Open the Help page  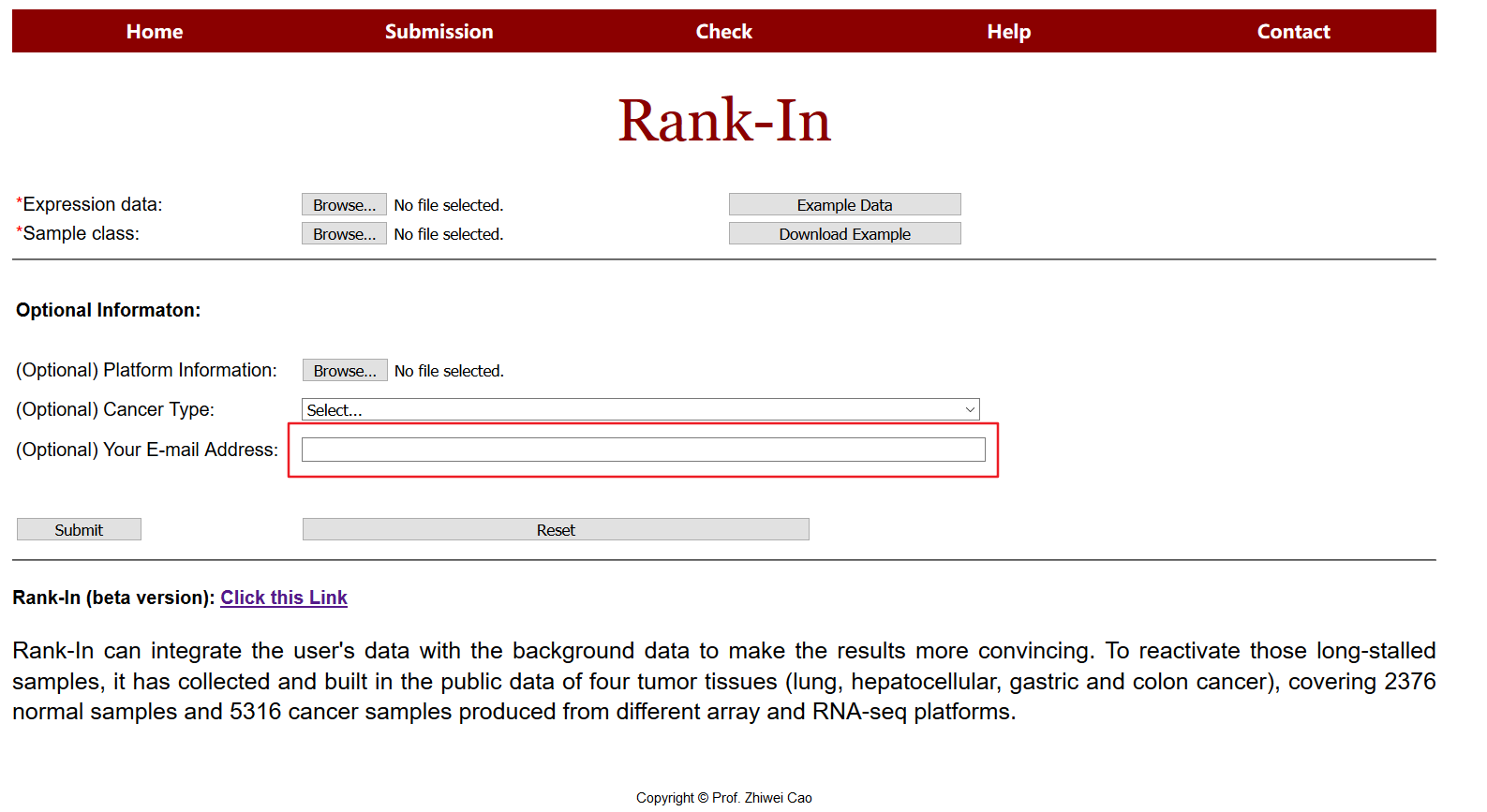(x=1008, y=32)
